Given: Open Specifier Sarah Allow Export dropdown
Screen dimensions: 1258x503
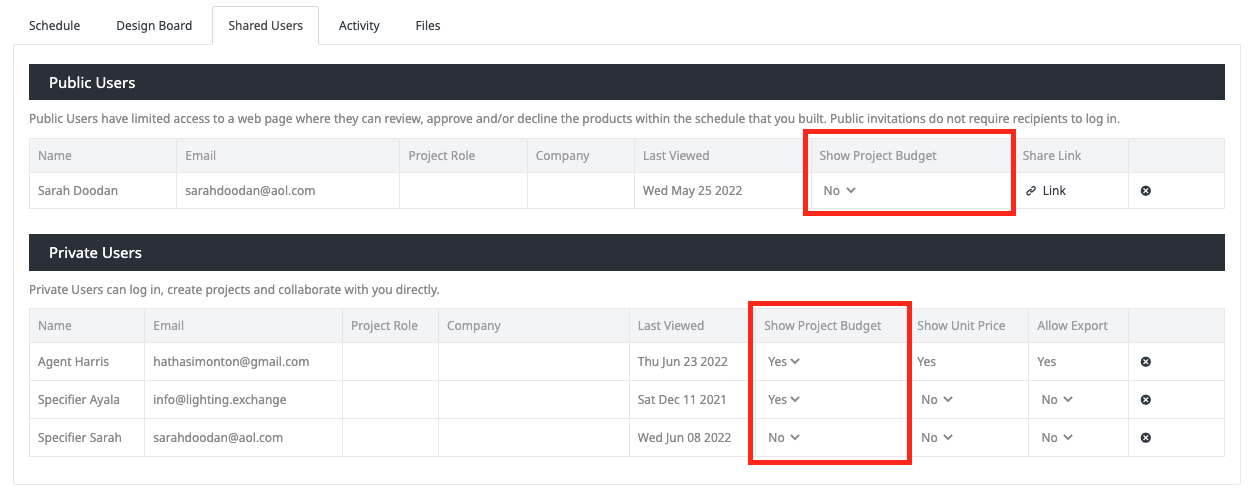Looking at the screenshot, I should (1056, 438).
